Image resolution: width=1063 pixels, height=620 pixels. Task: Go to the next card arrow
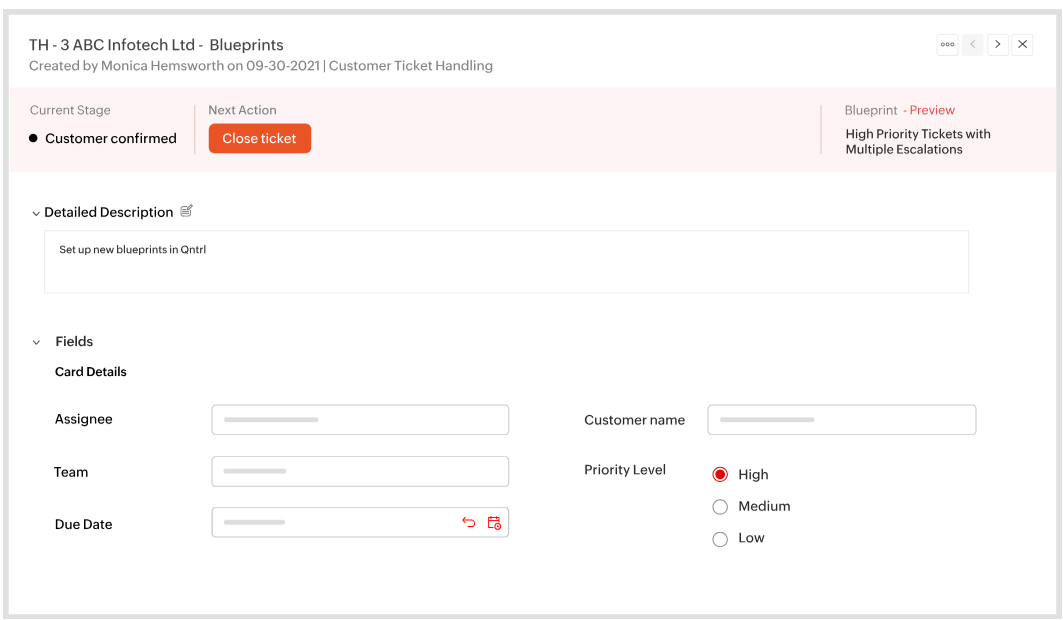(997, 45)
